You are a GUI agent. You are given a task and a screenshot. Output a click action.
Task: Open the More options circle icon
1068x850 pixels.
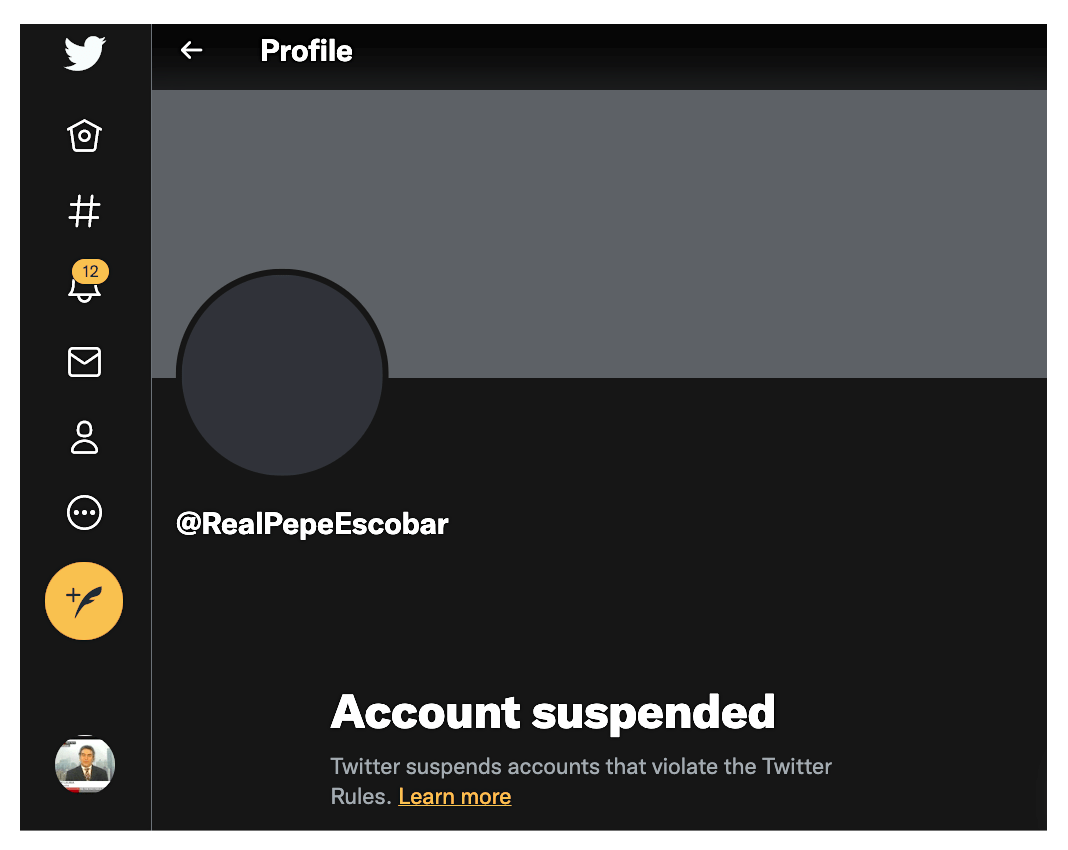84,512
